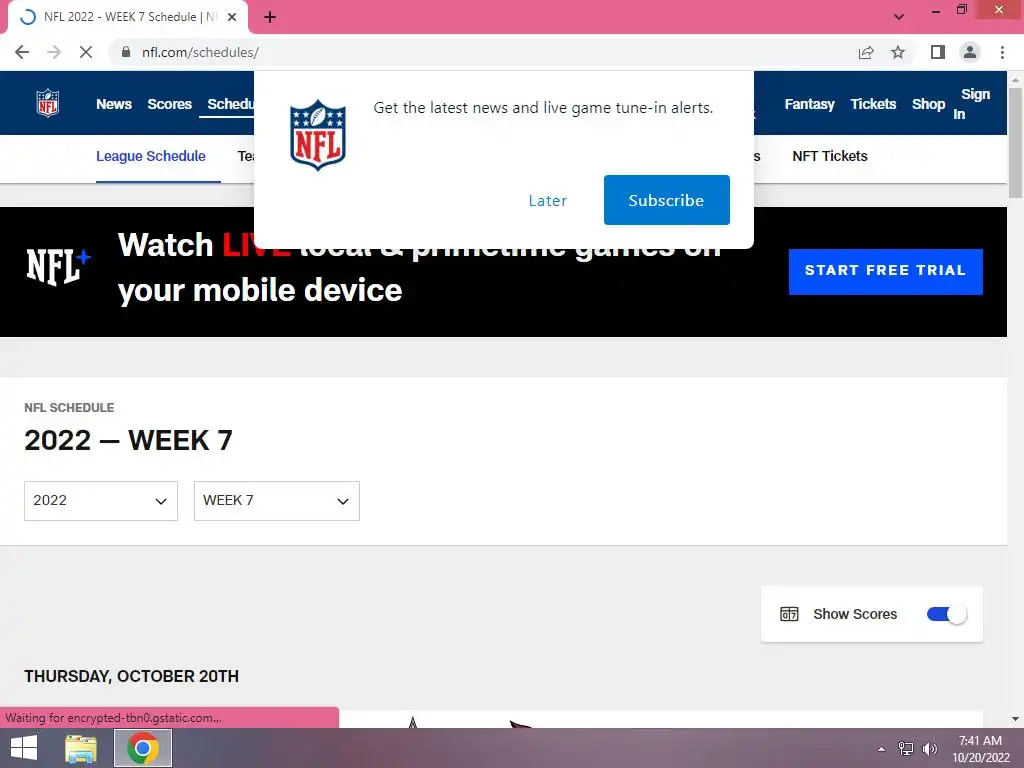
Task: Open network status icon in system tray
Action: [906, 749]
